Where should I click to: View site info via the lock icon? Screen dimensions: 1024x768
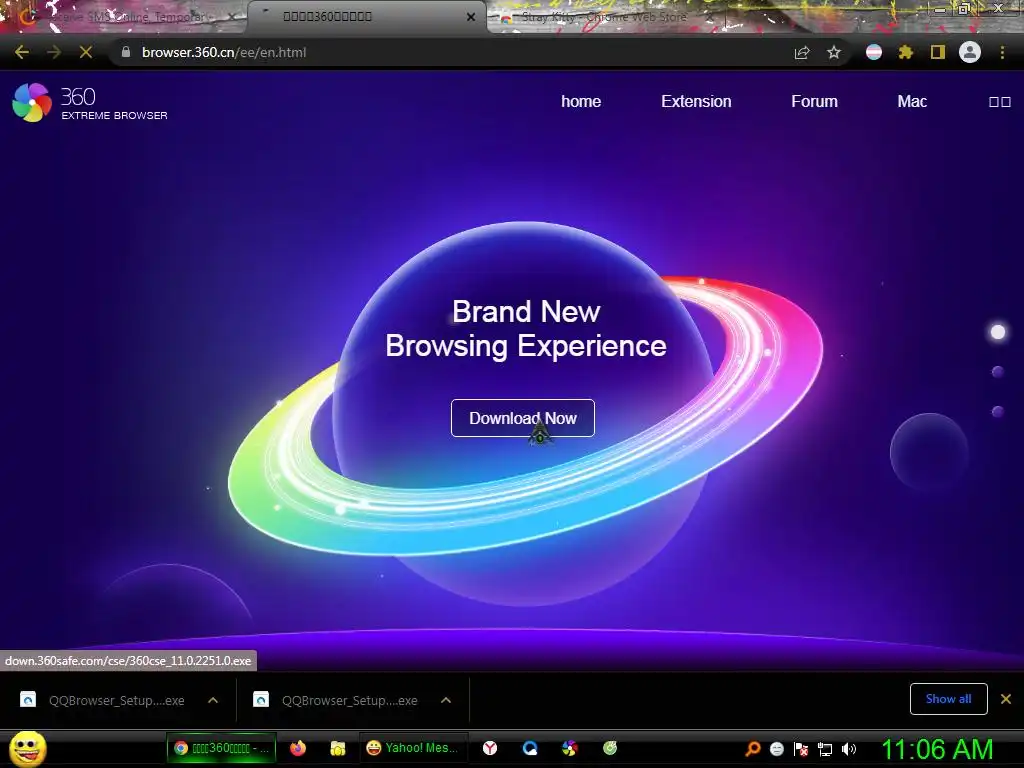pyautogui.click(x=125, y=52)
